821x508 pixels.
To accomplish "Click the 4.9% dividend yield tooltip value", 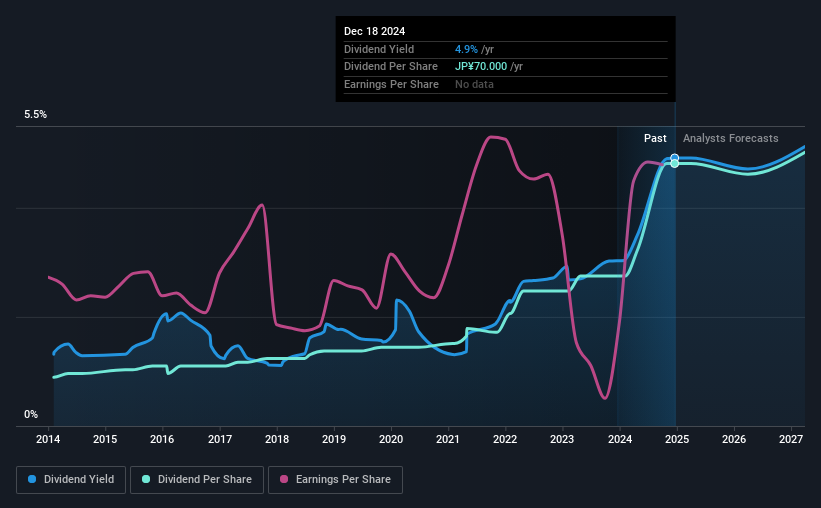I will pos(466,49).
